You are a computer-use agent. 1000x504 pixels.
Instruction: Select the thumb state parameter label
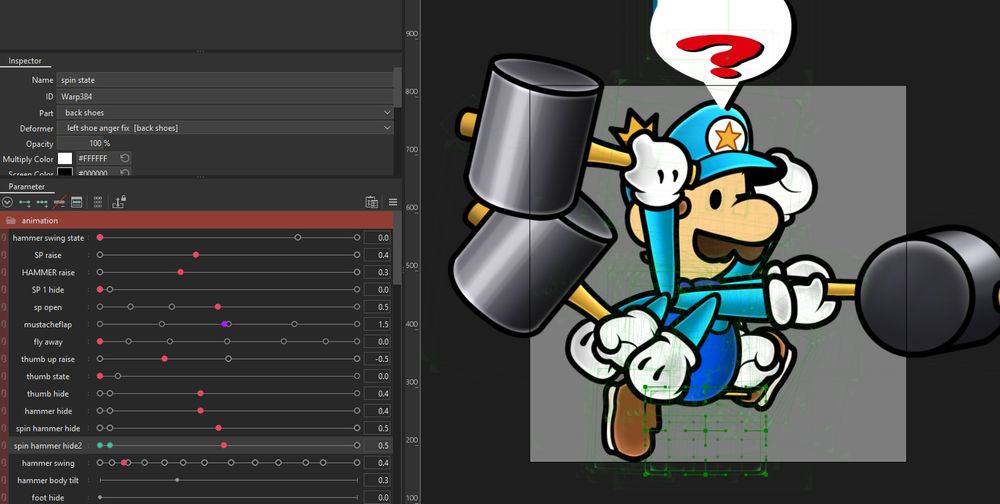pos(48,376)
